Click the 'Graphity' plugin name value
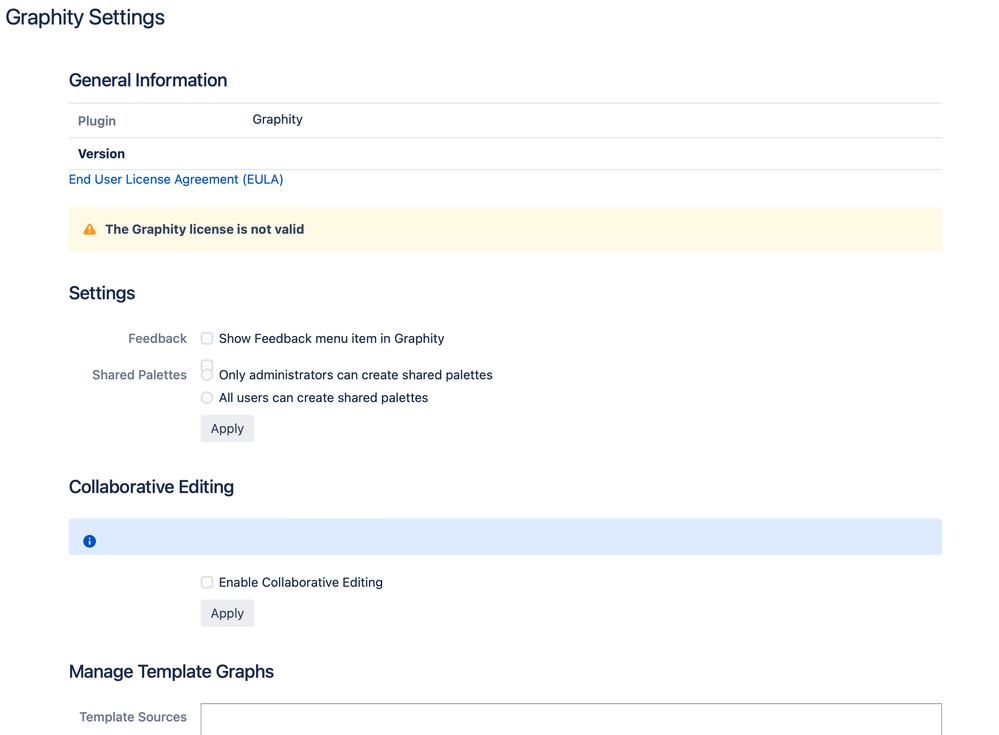 277,120
